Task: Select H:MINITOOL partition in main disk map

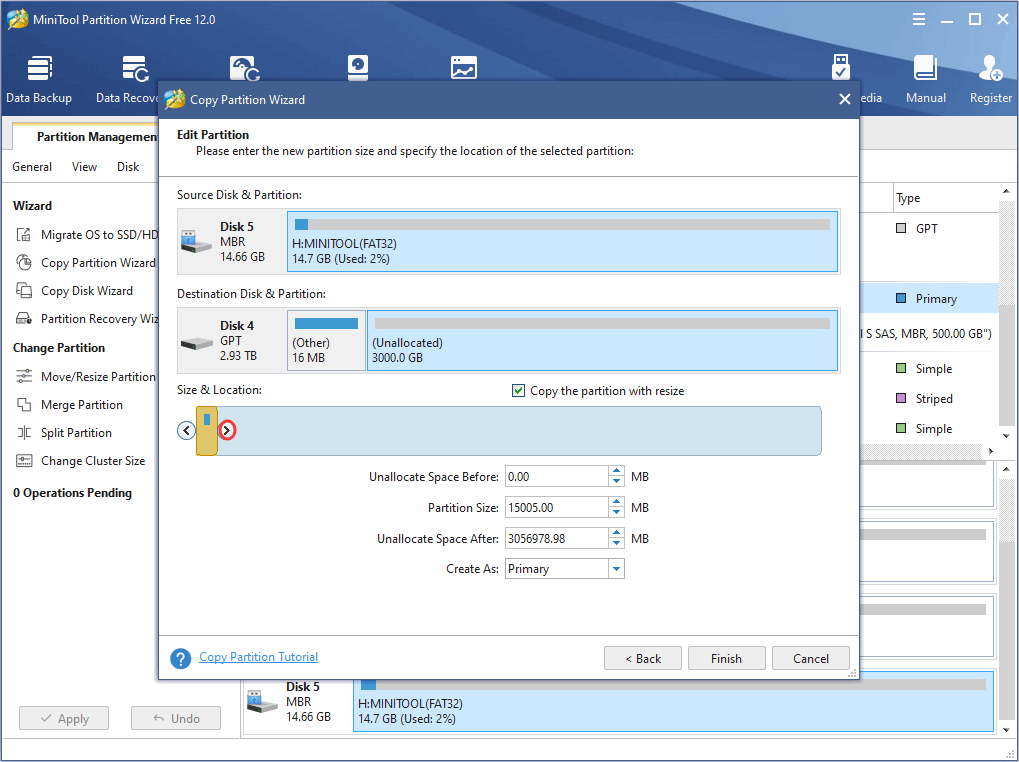Action: (x=673, y=702)
